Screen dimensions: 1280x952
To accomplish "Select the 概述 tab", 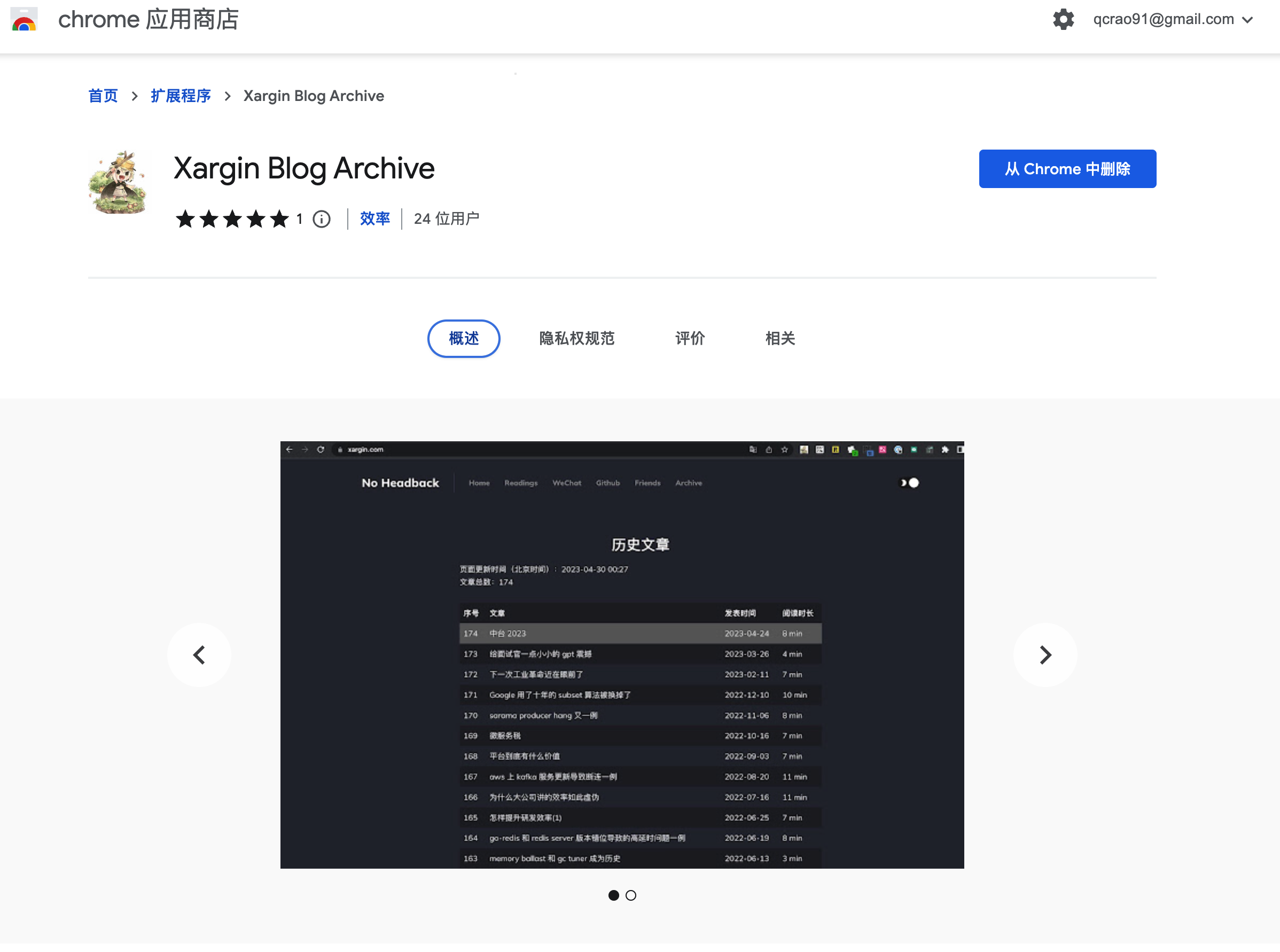I will pos(463,338).
